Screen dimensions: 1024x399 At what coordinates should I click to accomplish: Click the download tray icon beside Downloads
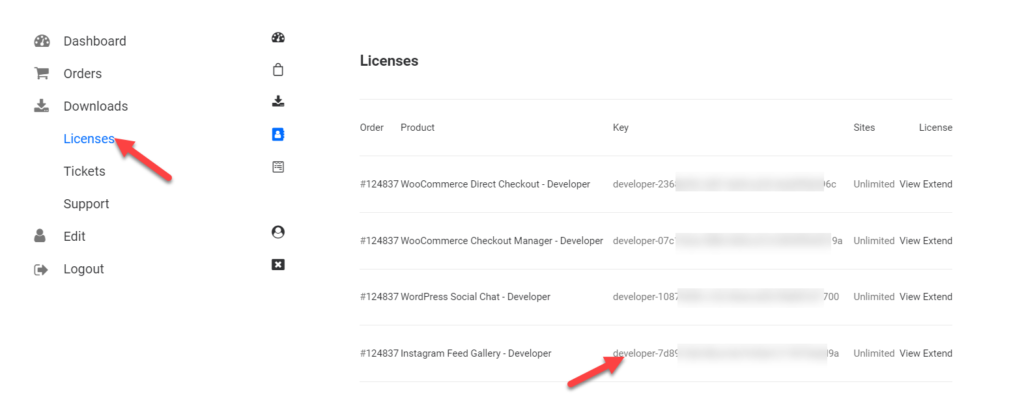point(42,106)
